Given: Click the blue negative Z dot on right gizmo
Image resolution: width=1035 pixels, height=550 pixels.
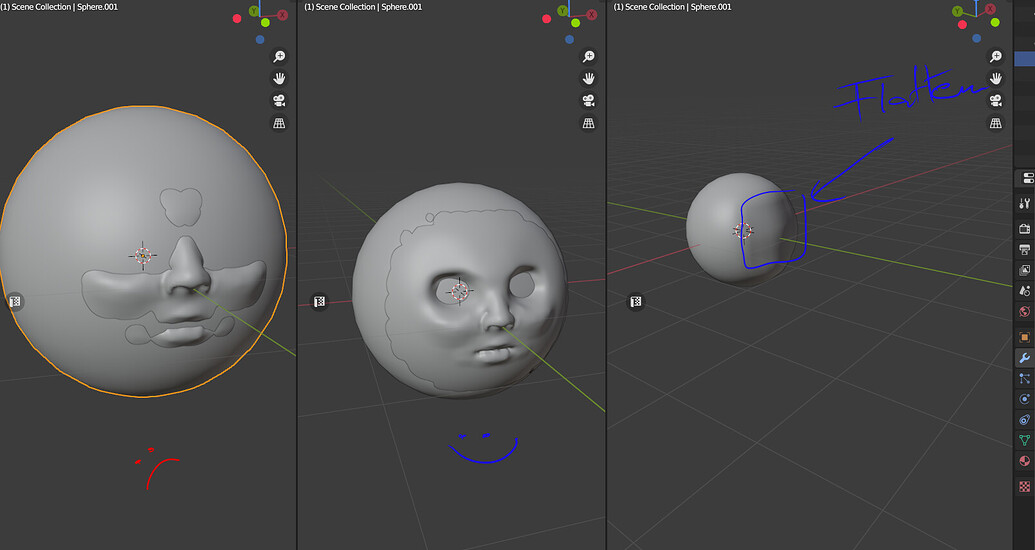Looking at the screenshot, I should [976, 39].
